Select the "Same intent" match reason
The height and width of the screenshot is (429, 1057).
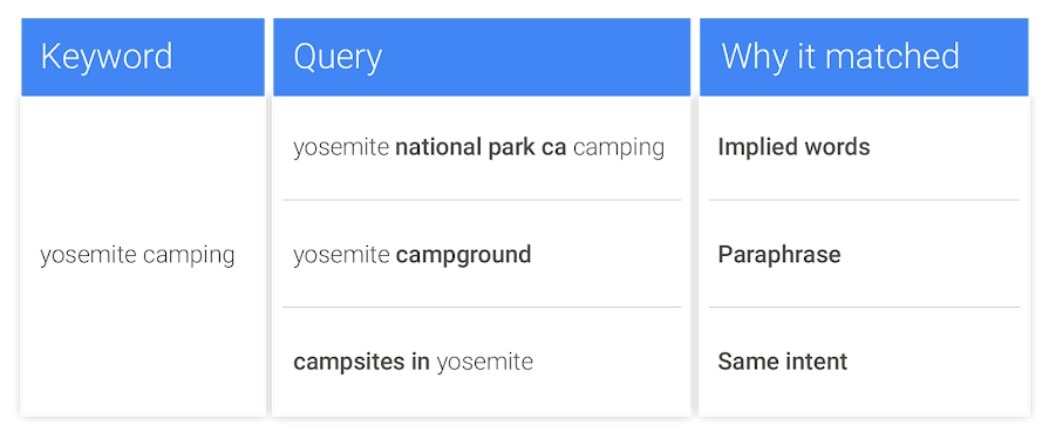click(x=782, y=362)
